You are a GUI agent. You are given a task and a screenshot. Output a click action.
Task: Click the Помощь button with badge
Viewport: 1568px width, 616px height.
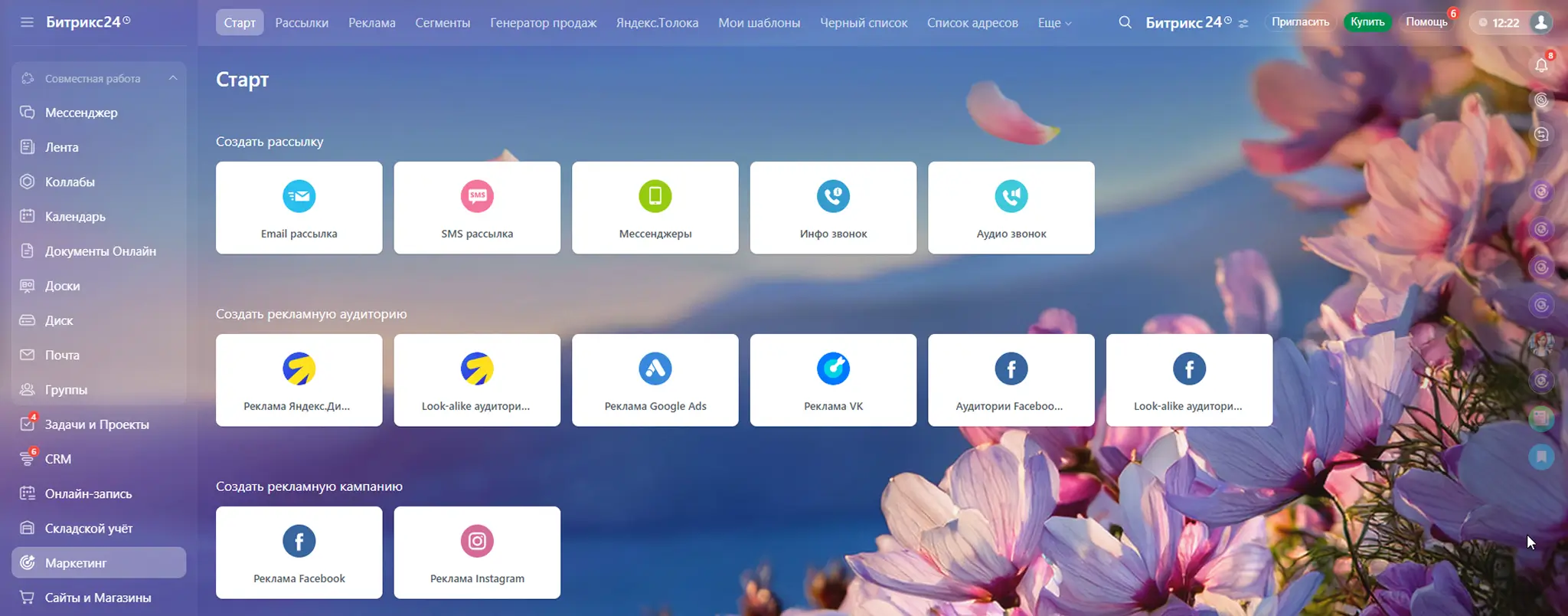[x=1426, y=22]
